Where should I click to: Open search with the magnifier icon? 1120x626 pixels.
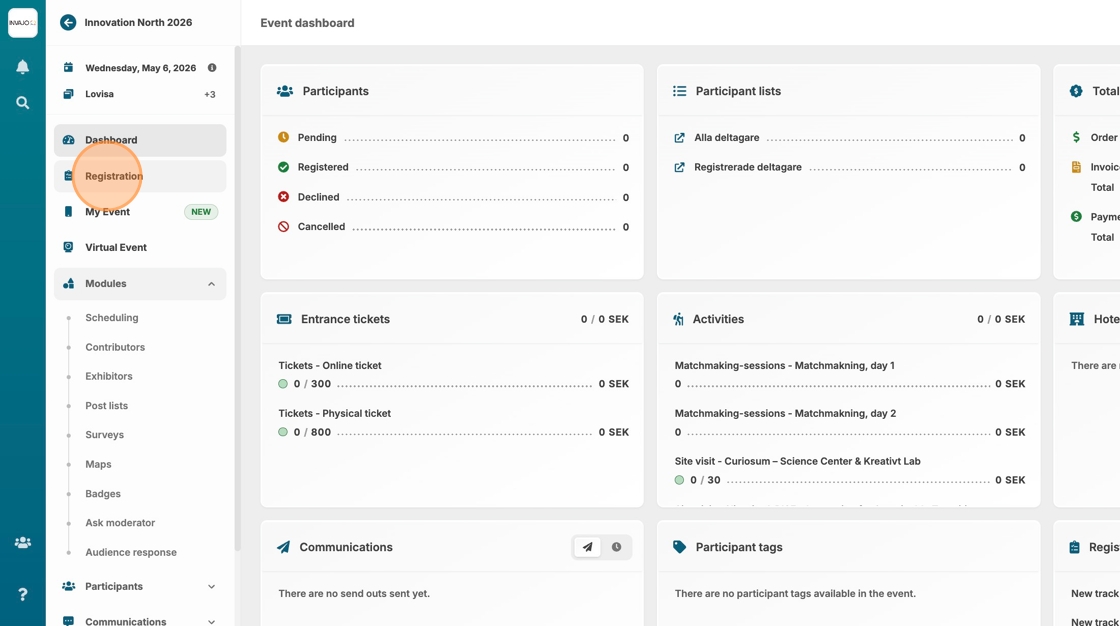coord(22,102)
